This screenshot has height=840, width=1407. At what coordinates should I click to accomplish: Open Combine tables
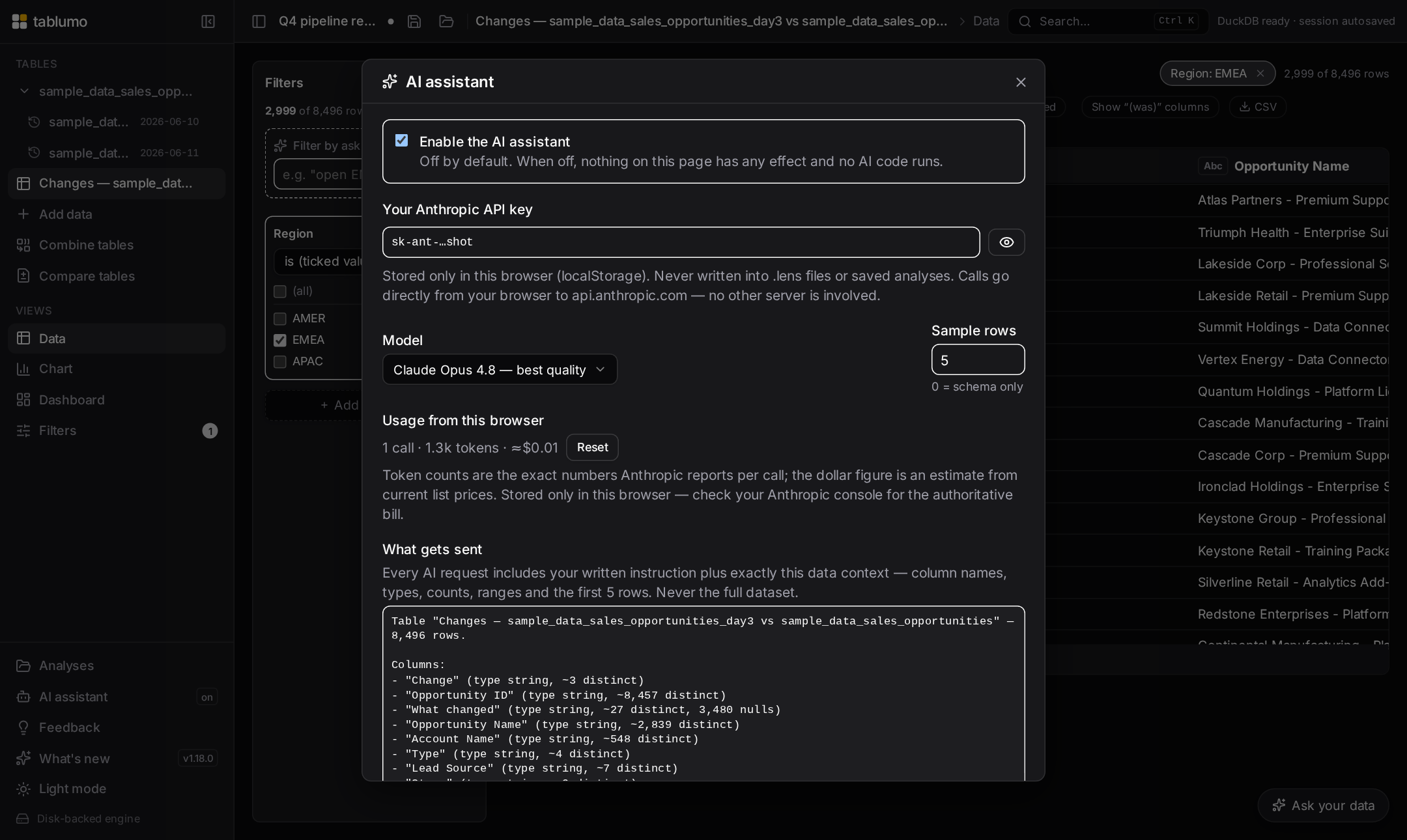(x=117, y=245)
